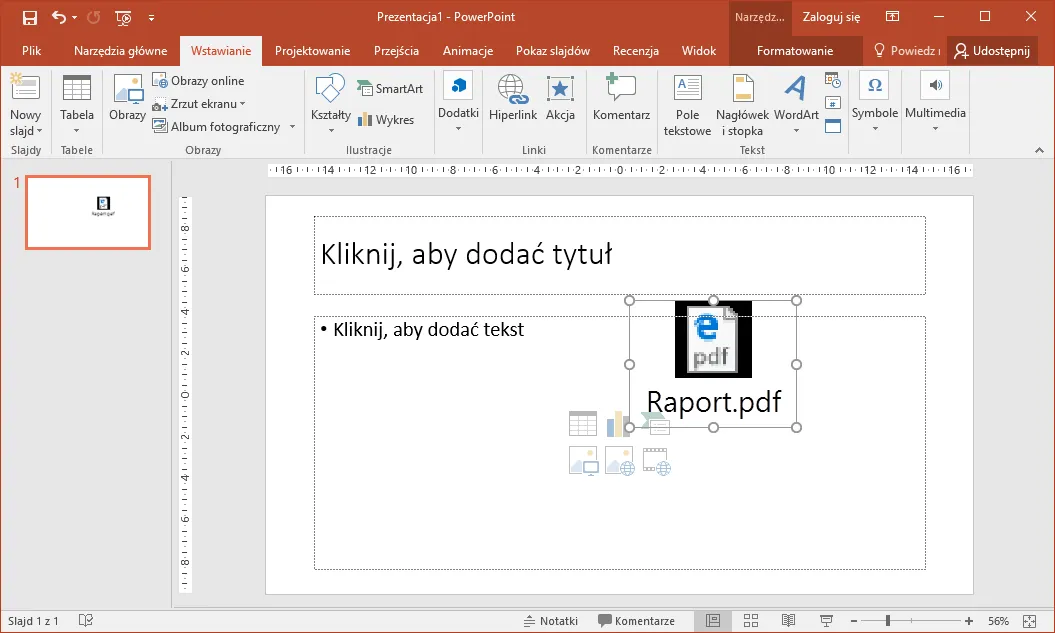
Task: Customize the Quick Access Toolbar
Action: point(151,17)
